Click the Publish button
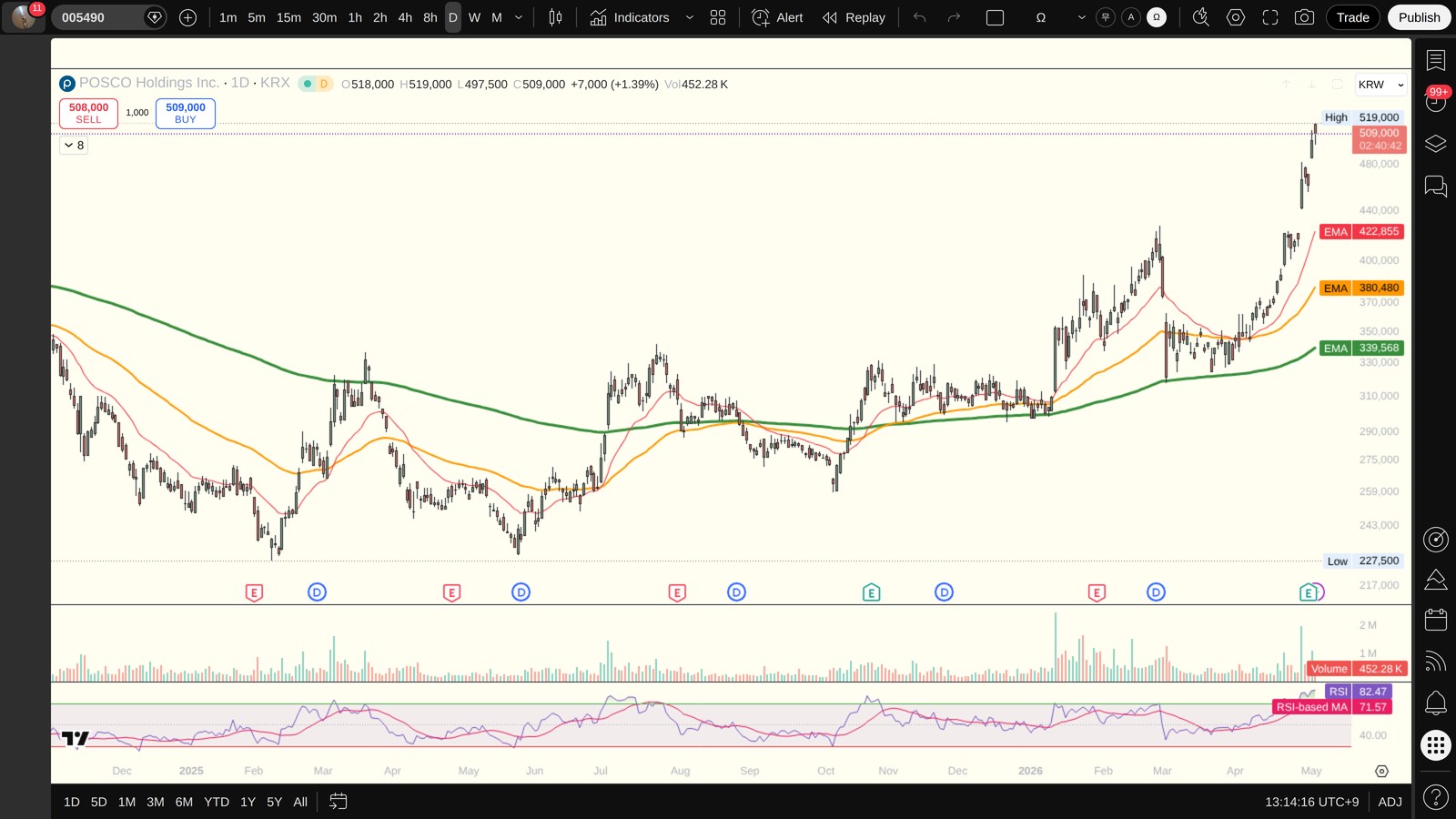 pyautogui.click(x=1419, y=17)
